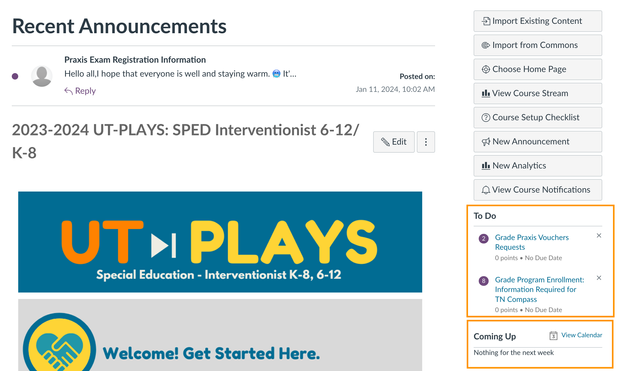This screenshot has width=625, height=371.
Task: Reply to Praxis Exam announcement
Action: point(80,91)
